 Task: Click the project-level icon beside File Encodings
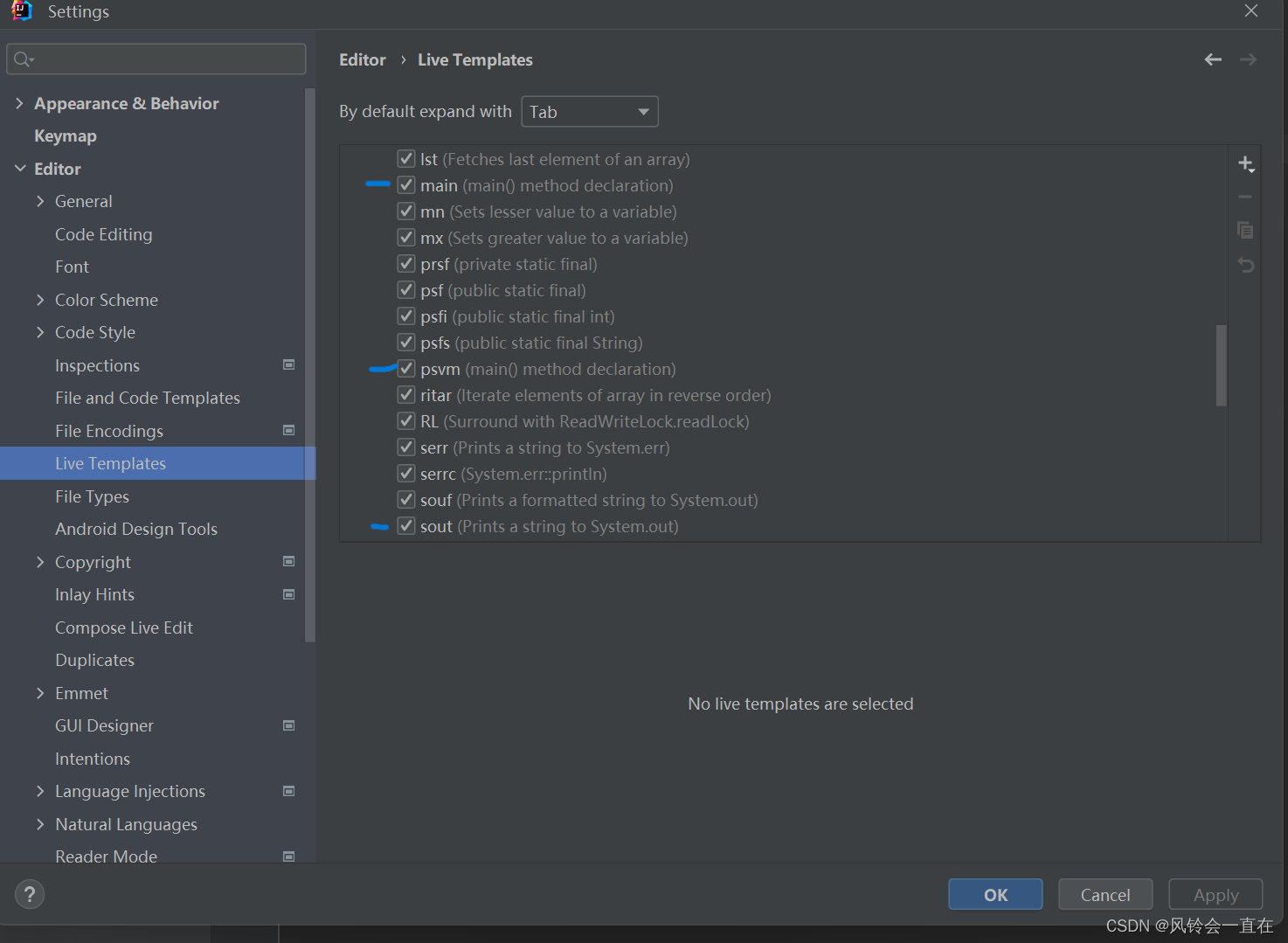point(289,430)
